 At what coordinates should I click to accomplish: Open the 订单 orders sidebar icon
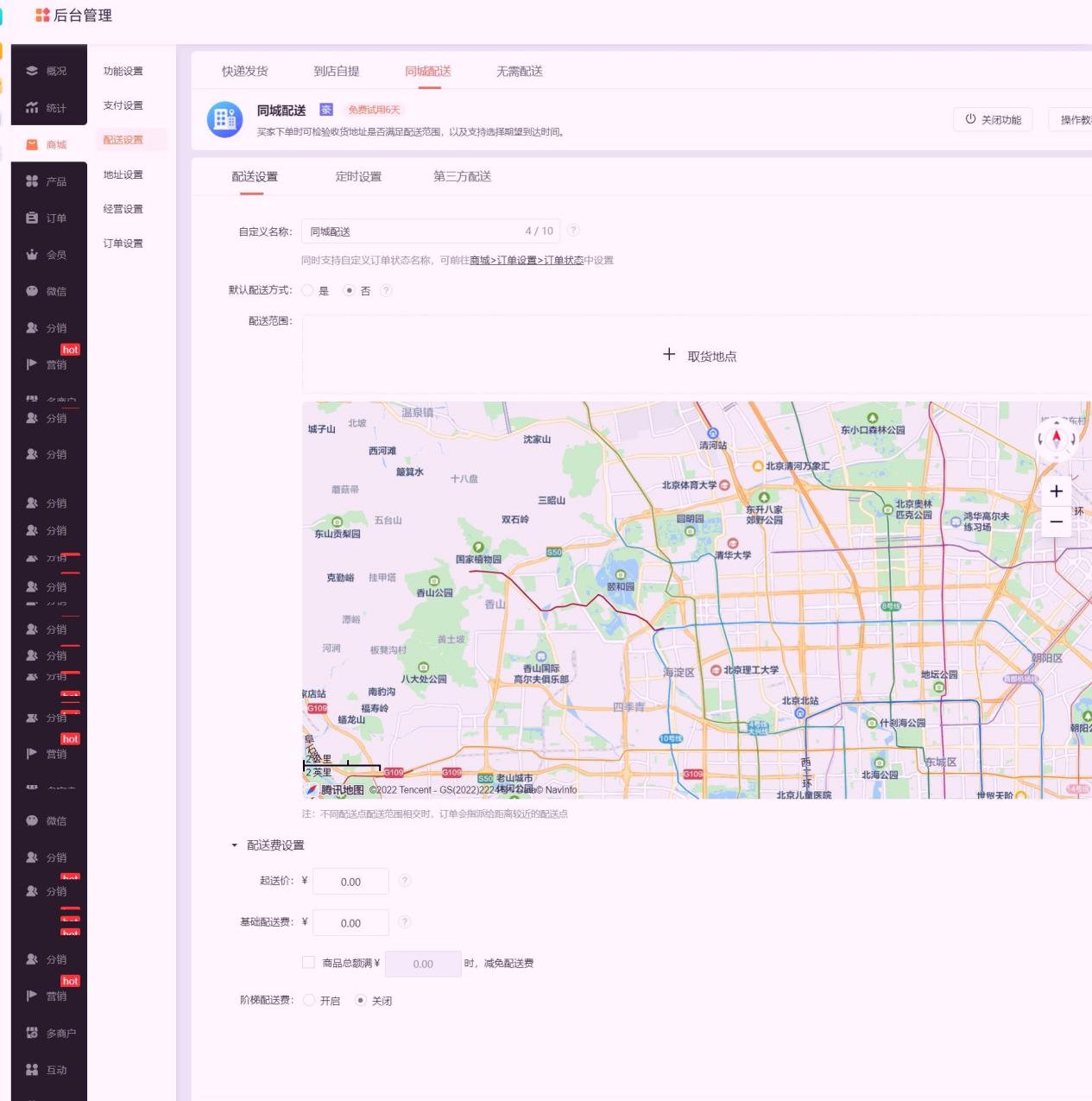click(32, 218)
